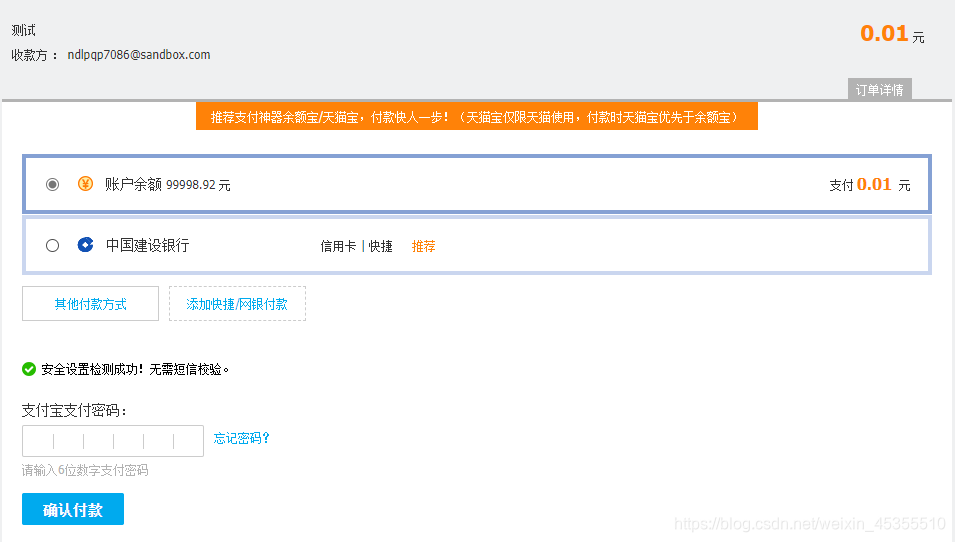Viewport: 955px width, 542px height.
Task: Click 添加快捷/网银付款 button
Action: (x=237, y=303)
